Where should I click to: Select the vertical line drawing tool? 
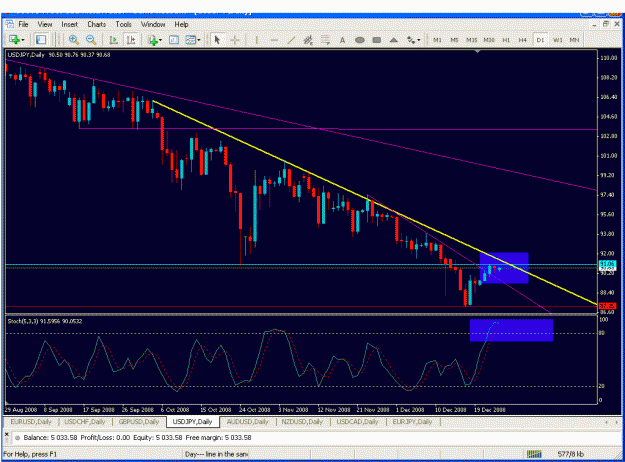point(257,40)
